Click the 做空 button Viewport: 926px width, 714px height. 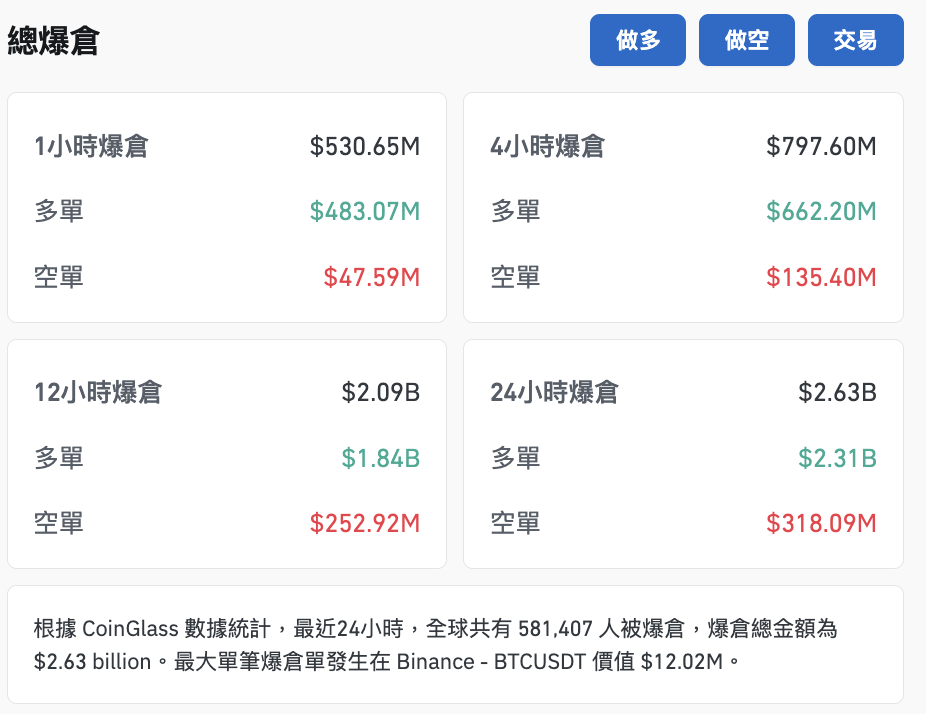(x=746, y=40)
